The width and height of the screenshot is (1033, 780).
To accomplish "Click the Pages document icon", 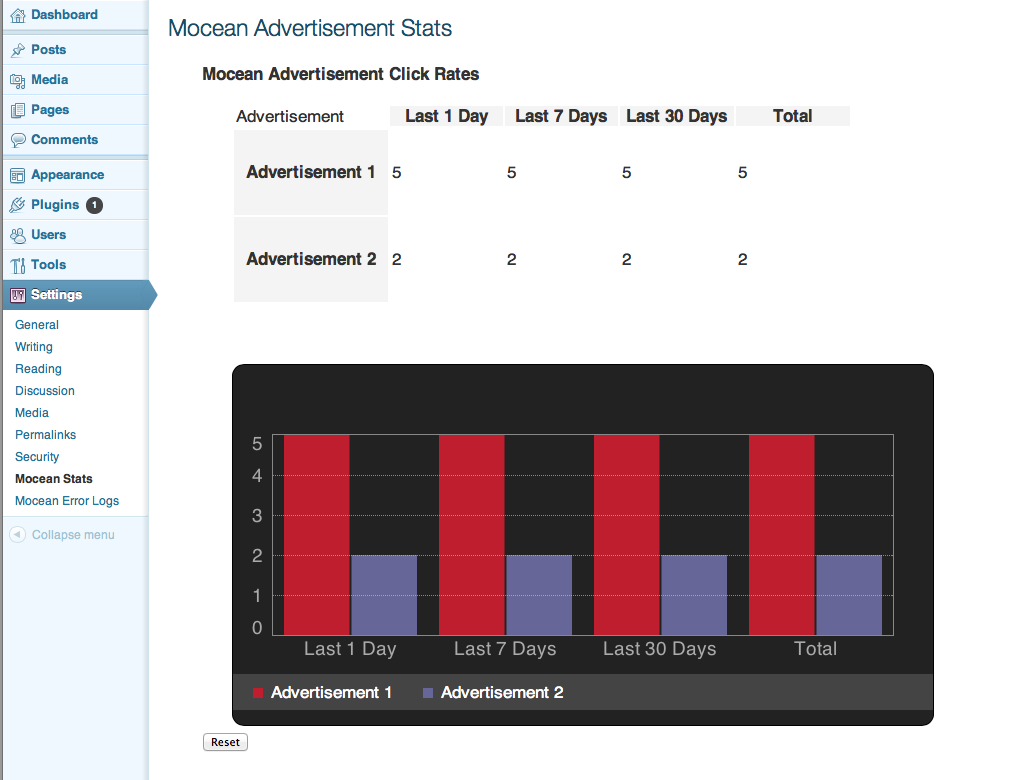I will 18,110.
